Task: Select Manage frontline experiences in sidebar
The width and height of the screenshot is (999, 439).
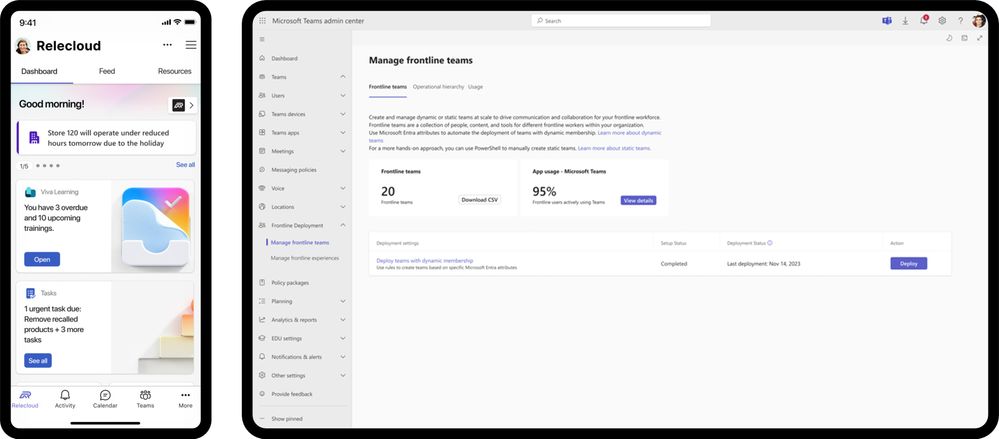Action: 305,258
